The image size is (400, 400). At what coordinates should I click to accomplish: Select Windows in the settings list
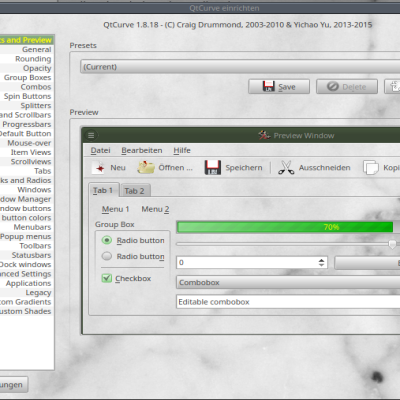pyautogui.click(x=27, y=189)
